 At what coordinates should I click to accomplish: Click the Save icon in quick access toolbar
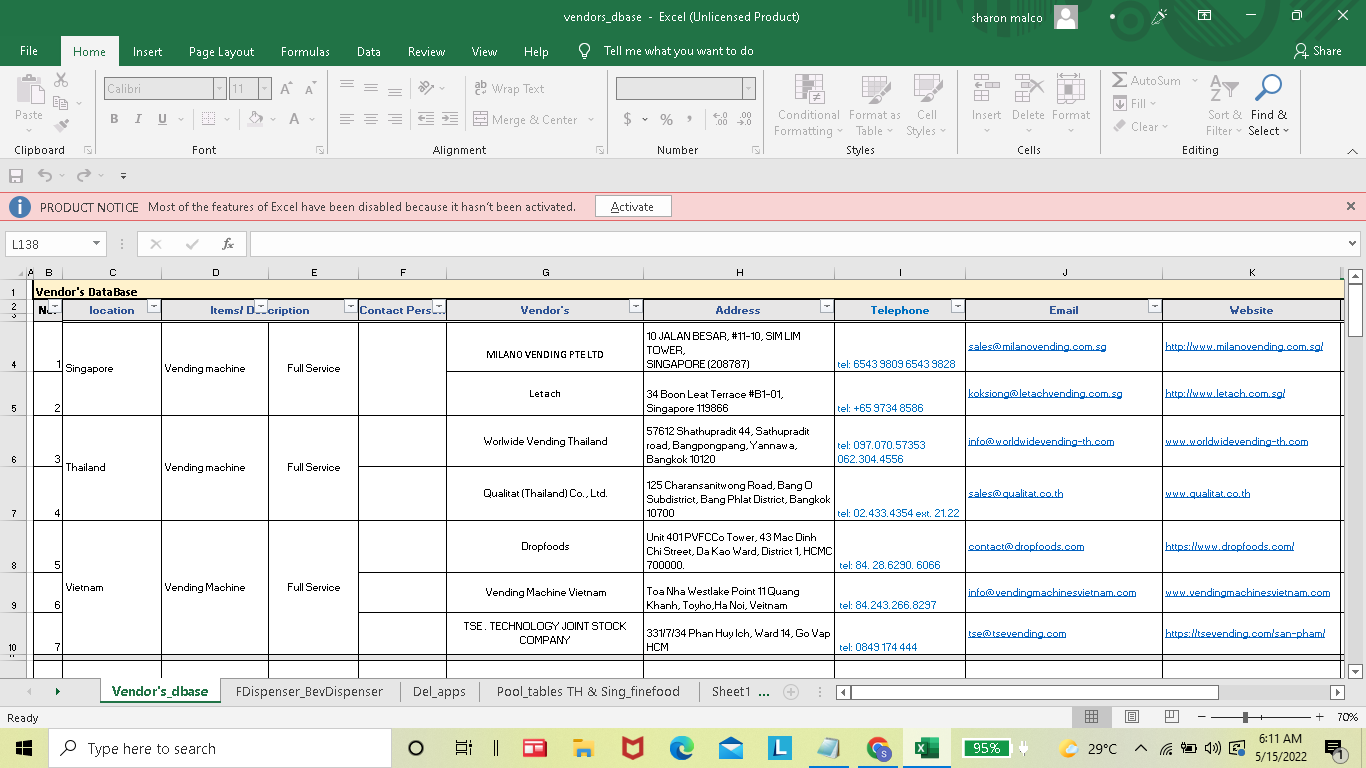16,176
